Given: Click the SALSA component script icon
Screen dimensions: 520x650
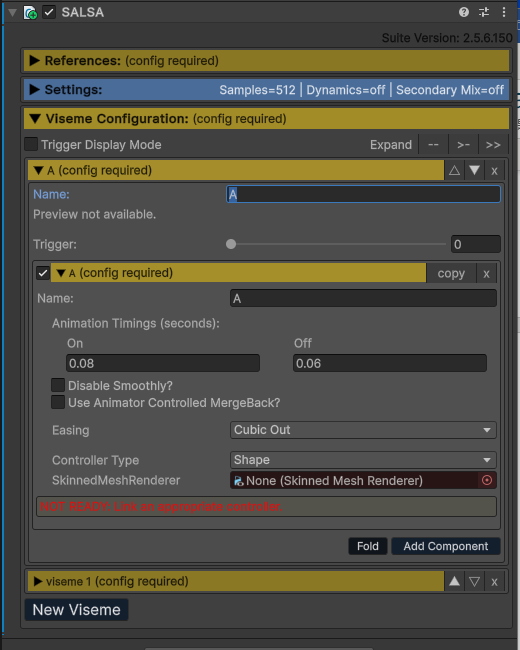Looking at the screenshot, I should (30, 12).
